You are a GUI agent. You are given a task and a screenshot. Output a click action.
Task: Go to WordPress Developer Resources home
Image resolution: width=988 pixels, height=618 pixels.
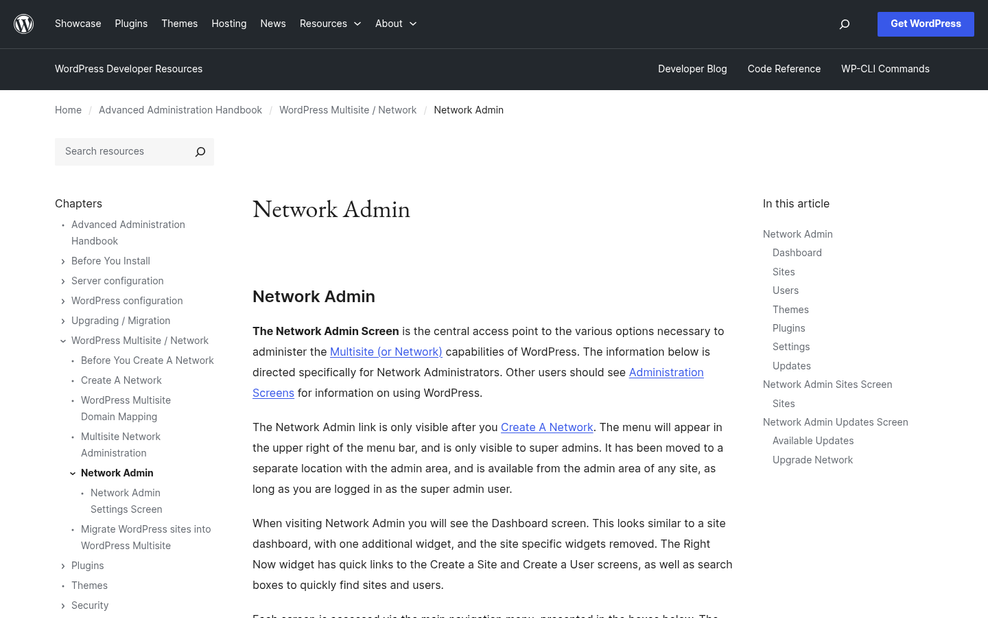[x=129, y=69]
